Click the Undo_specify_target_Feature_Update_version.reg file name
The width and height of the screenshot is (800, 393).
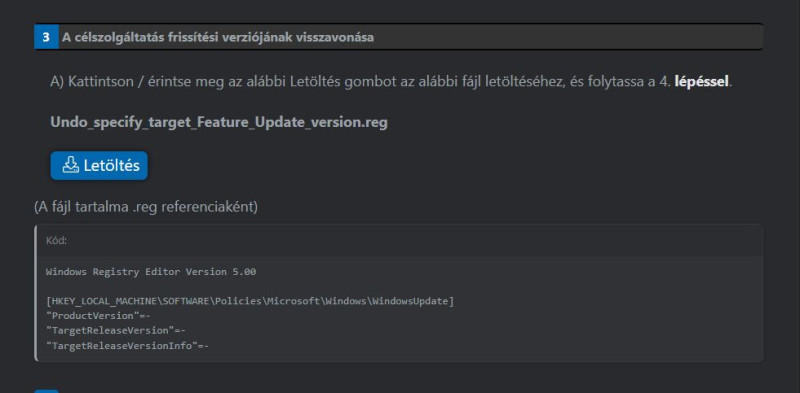[x=219, y=123]
